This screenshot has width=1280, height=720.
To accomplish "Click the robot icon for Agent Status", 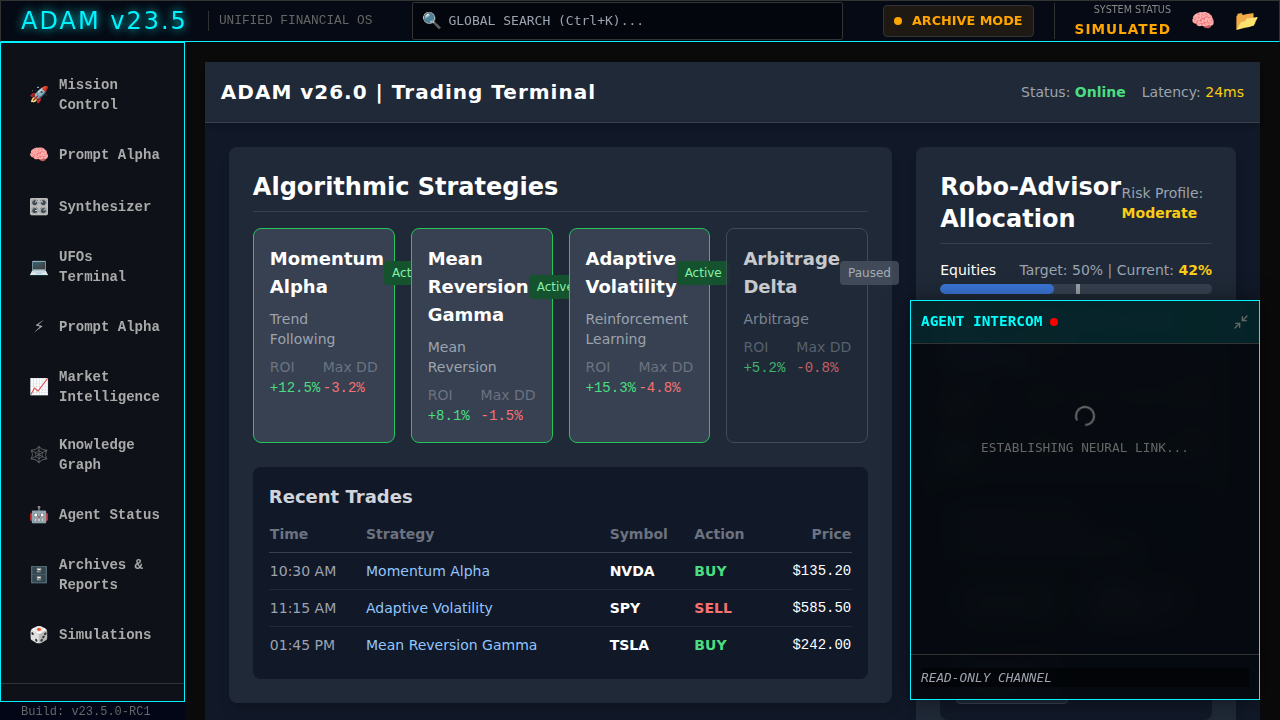I will tap(39, 515).
